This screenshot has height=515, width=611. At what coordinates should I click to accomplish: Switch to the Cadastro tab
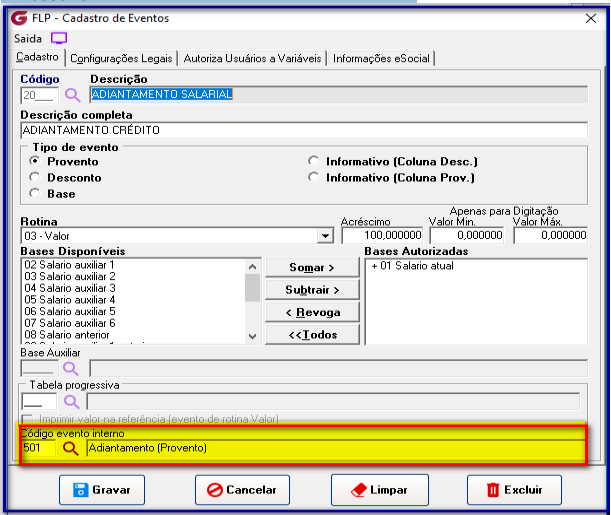[37, 57]
